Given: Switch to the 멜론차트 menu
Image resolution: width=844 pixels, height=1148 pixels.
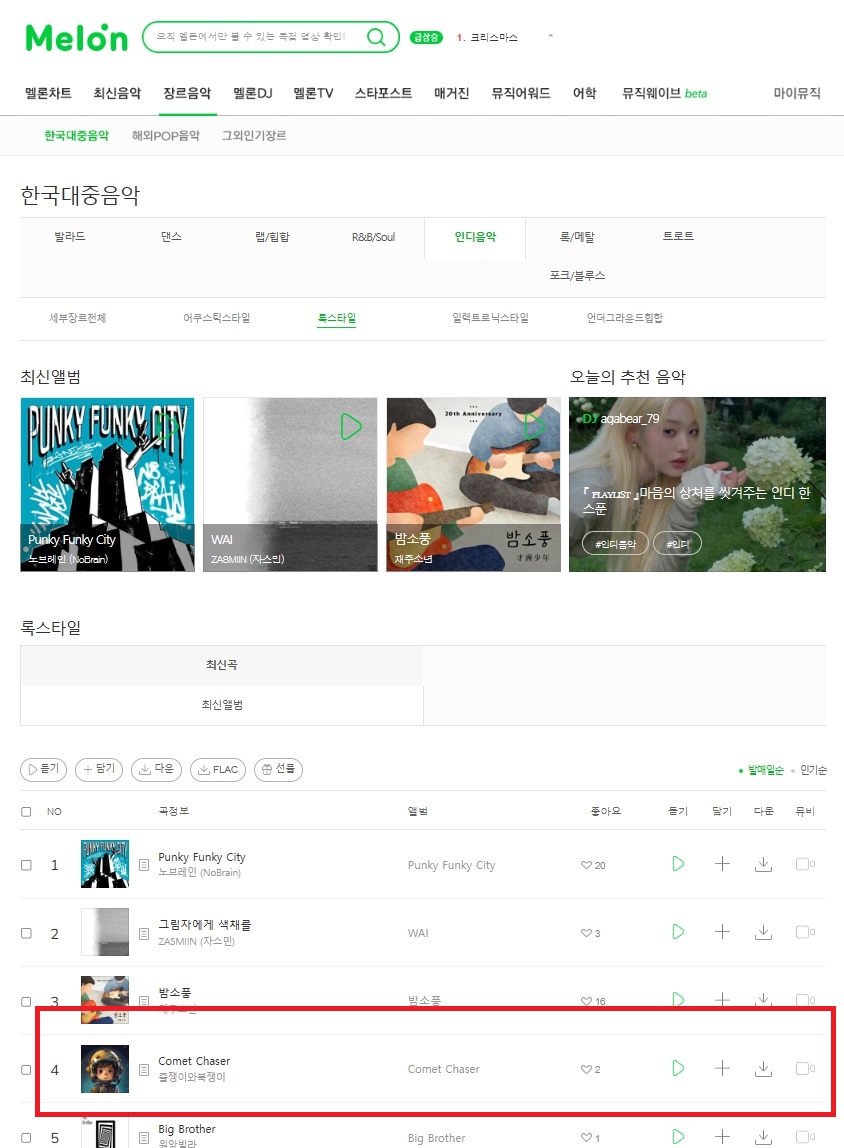Looking at the screenshot, I should click(x=48, y=93).
